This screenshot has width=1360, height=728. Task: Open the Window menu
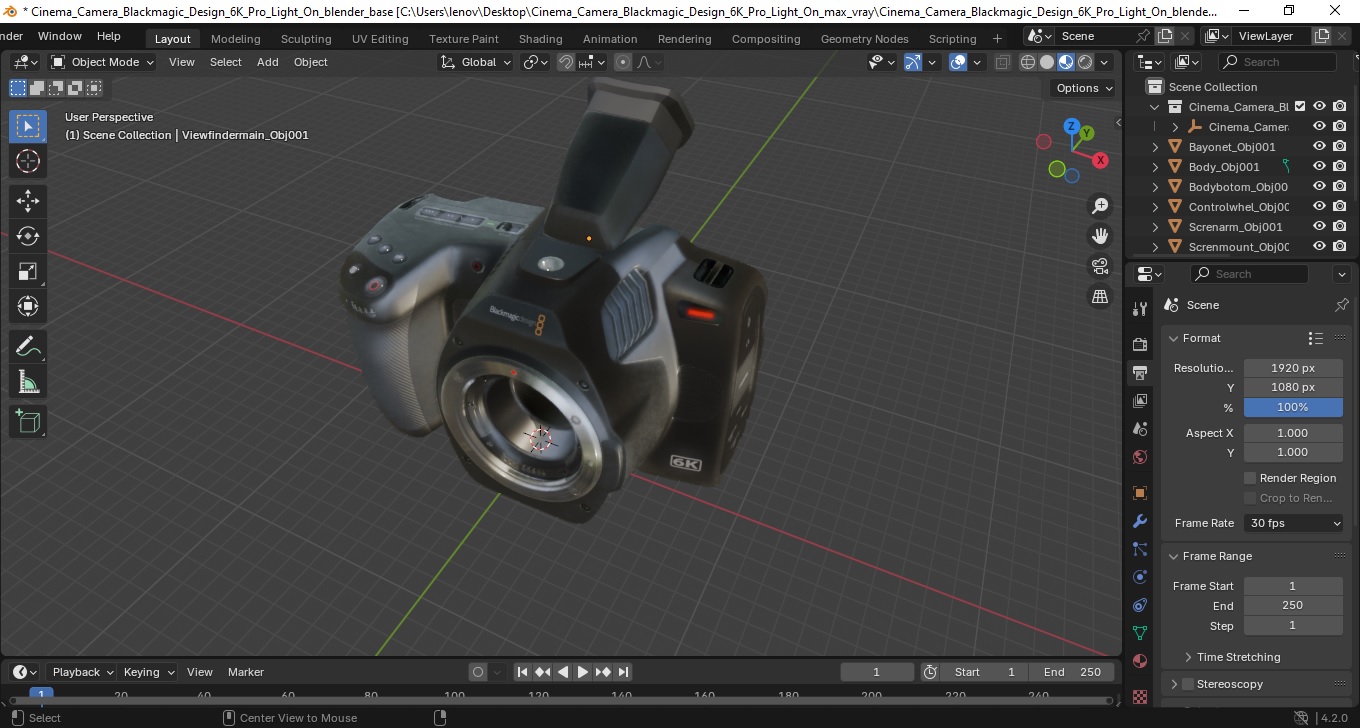click(60, 36)
